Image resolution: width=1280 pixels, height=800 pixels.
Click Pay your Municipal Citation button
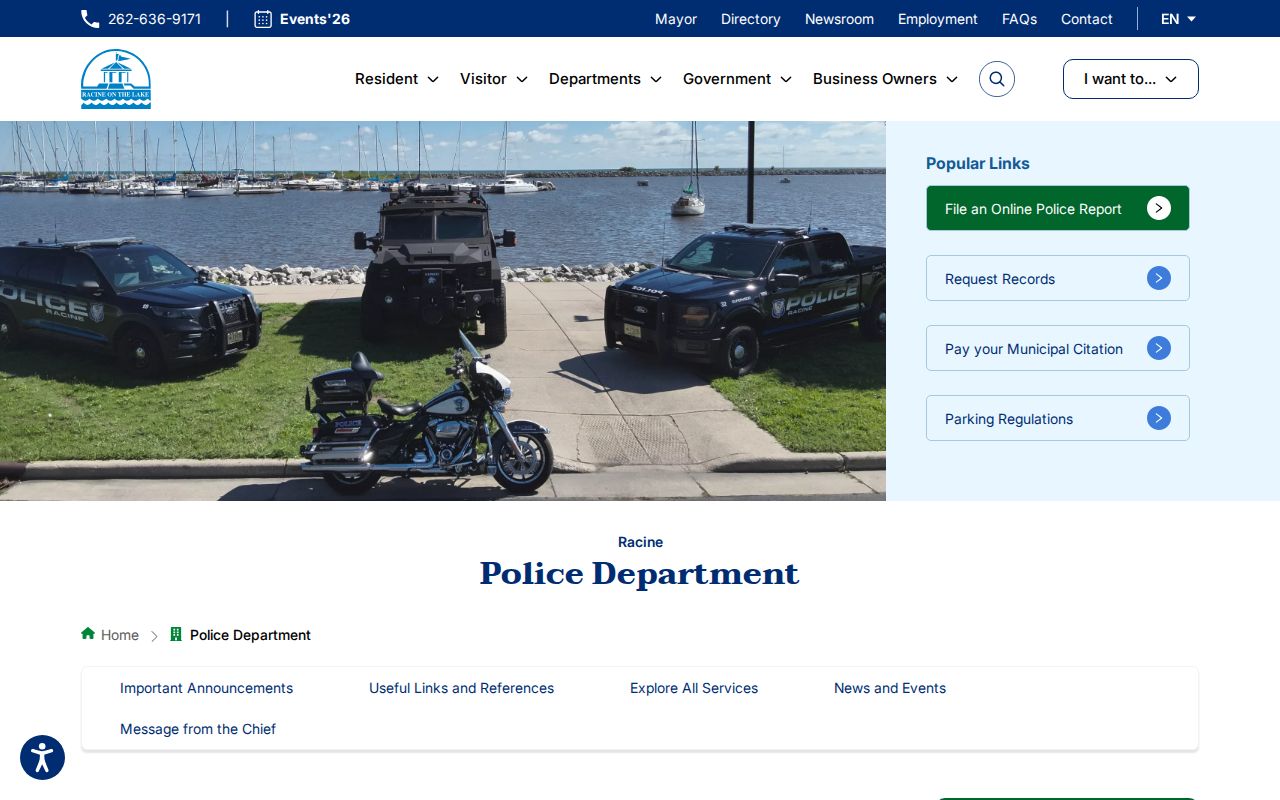(x=1058, y=348)
